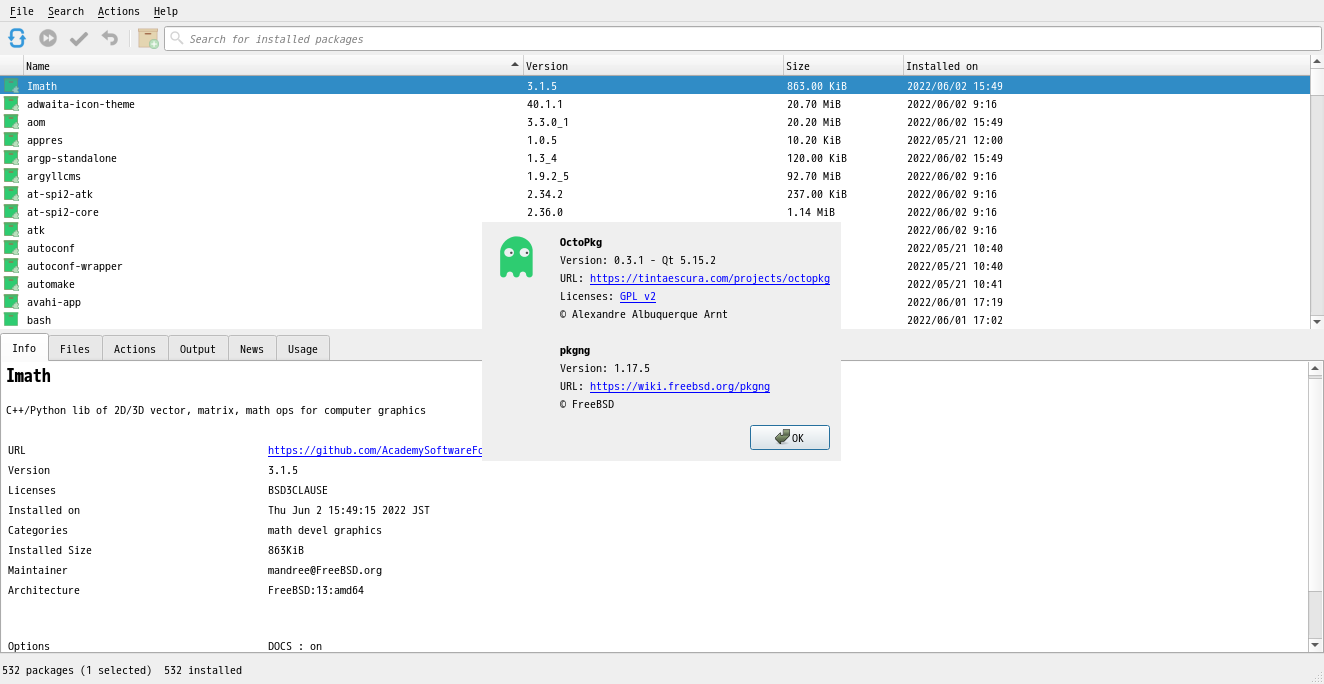Click the status icon beside avahi-app
This screenshot has height=684, width=1324.
(x=11, y=302)
